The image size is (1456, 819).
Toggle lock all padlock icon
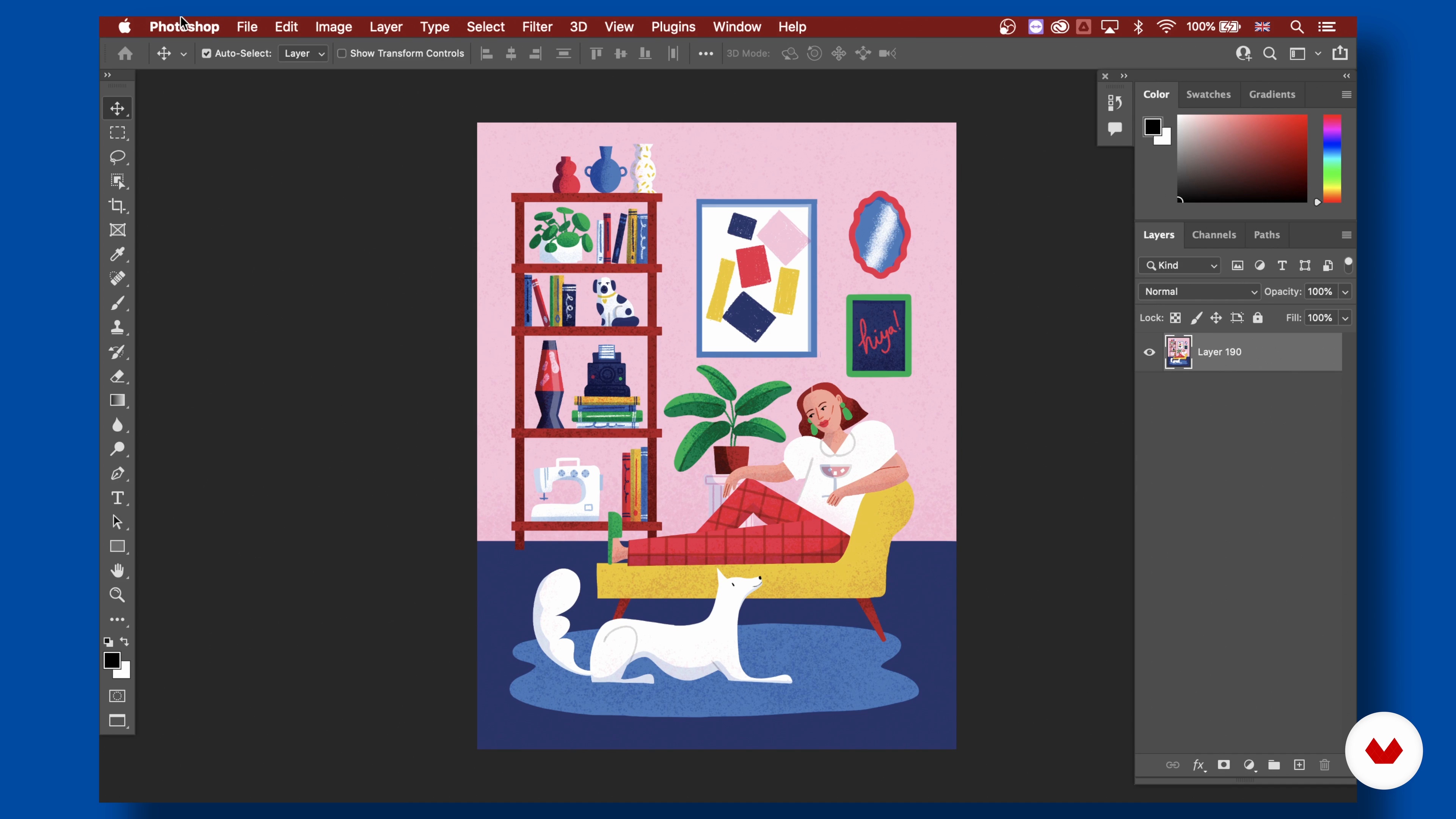point(1258,318)
